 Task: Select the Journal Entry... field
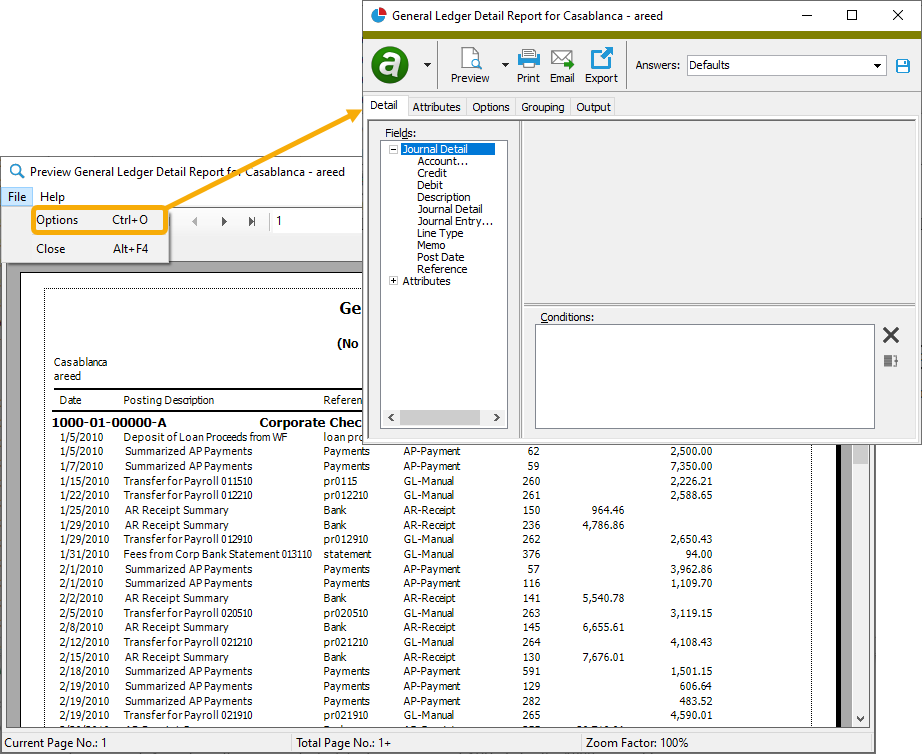coord(455,221)
